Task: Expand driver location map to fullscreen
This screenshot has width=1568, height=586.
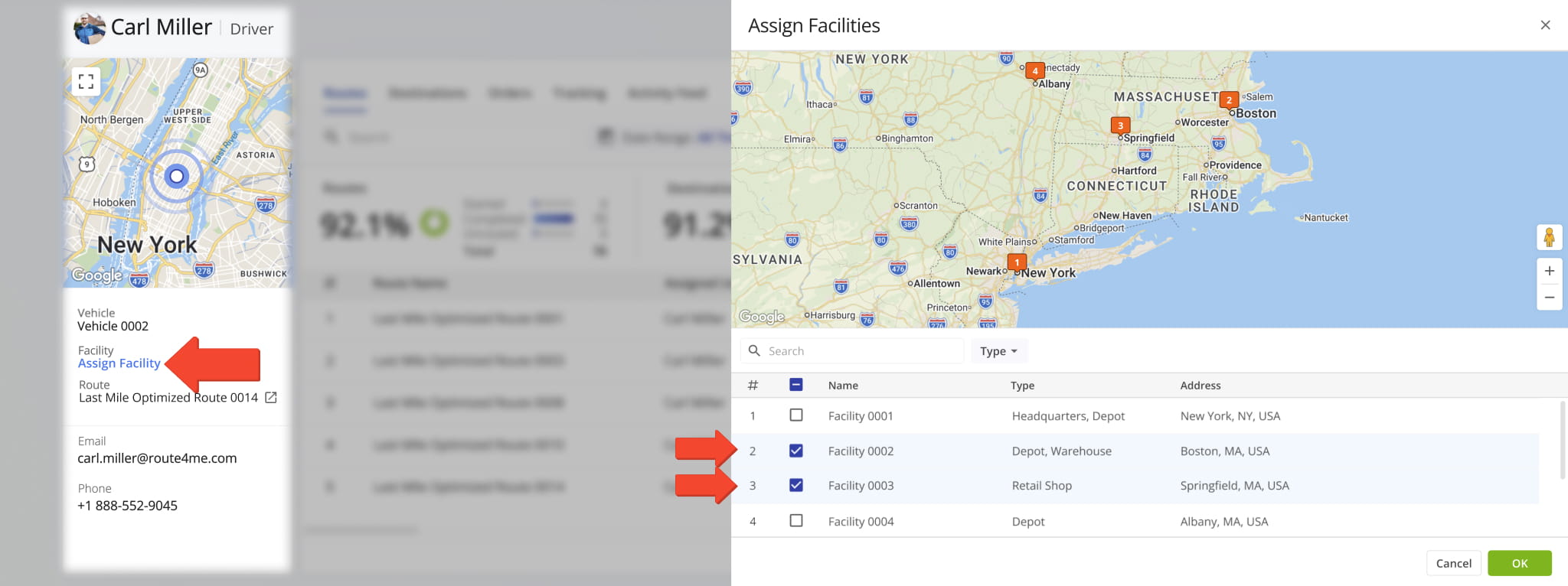Action: click(87, 81)
